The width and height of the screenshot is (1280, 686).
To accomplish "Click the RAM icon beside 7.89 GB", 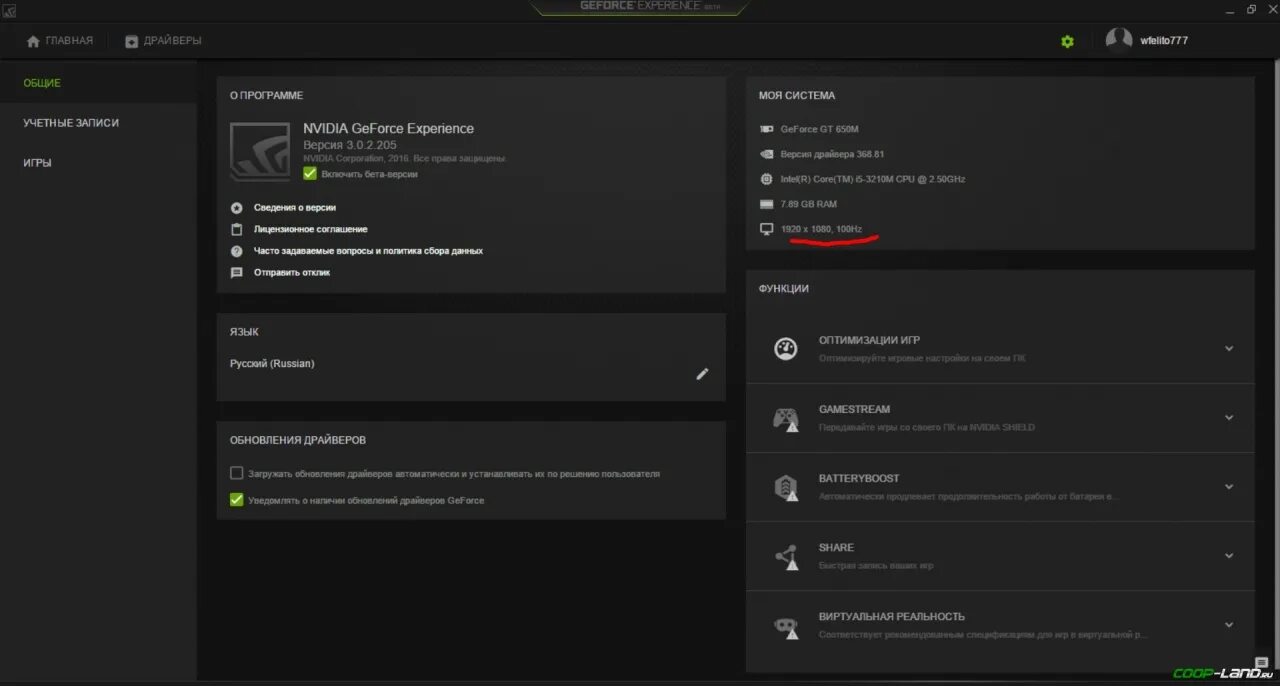I will pyautogui.click(x=767, y=204).
